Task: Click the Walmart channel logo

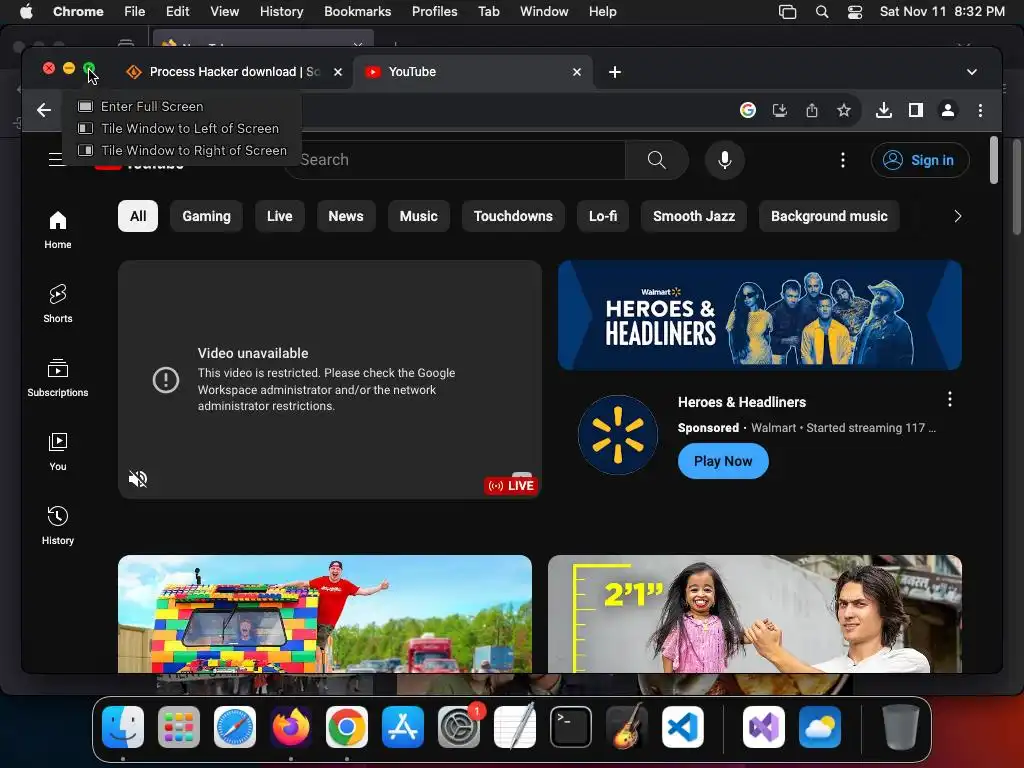Action: tap(618, 435)
